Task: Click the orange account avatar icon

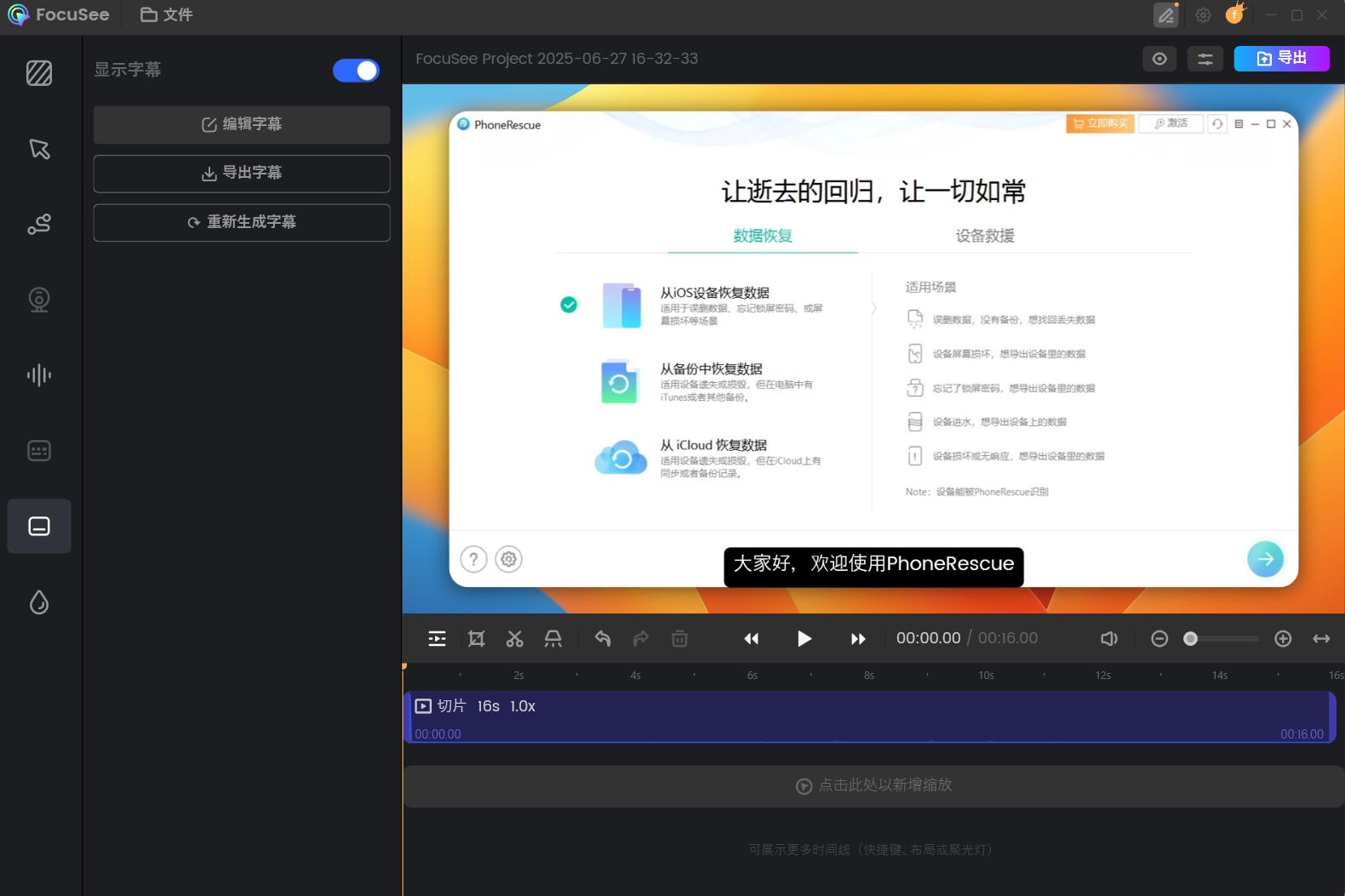Action: coord(1234,14)
